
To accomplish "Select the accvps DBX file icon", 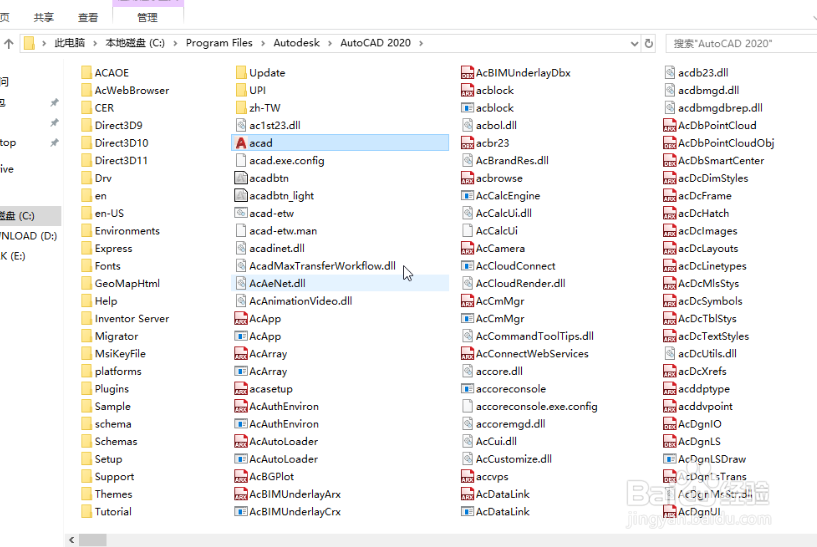I will pos(467,477).
